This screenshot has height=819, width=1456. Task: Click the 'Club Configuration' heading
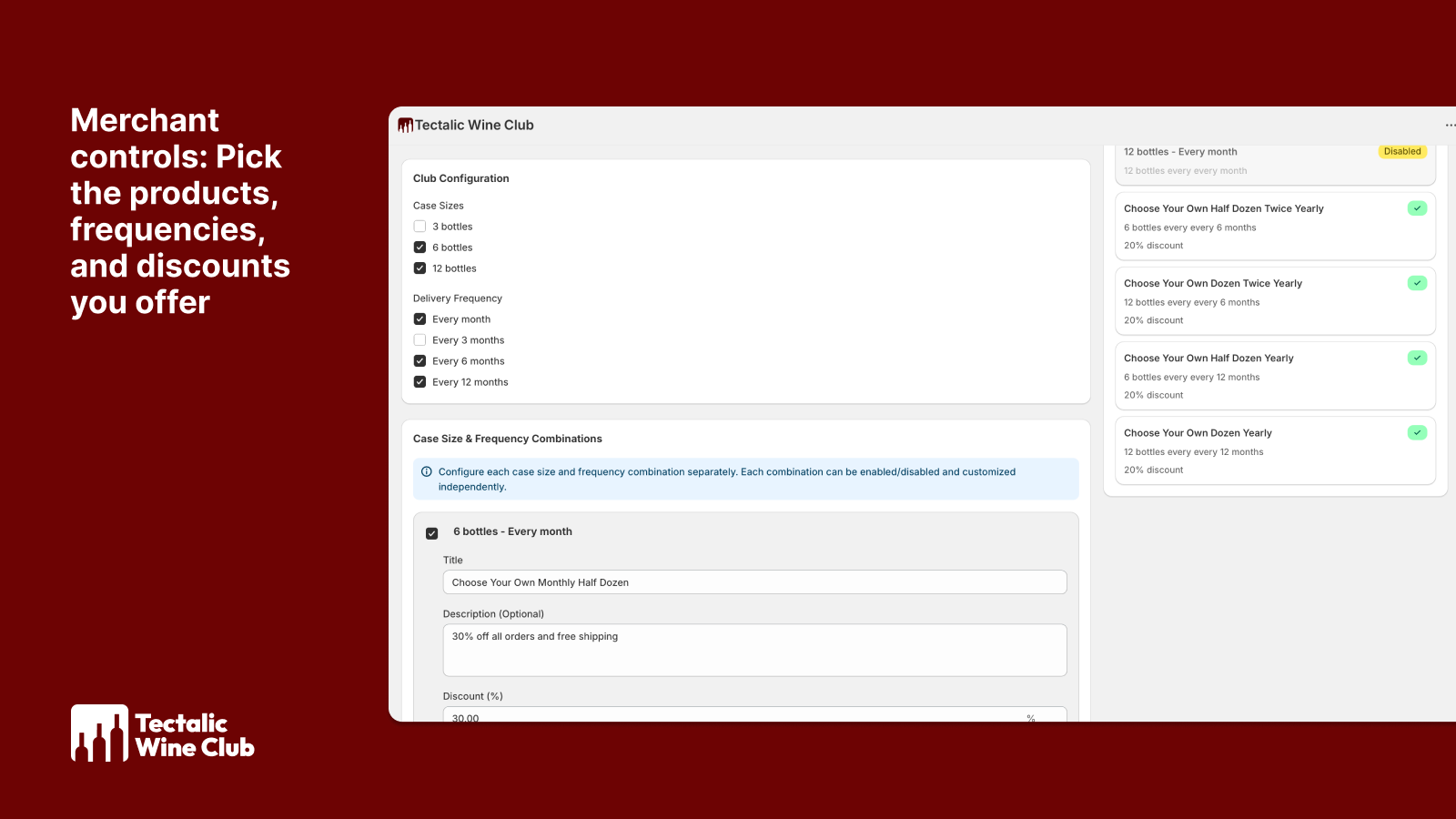click(461, 178)
